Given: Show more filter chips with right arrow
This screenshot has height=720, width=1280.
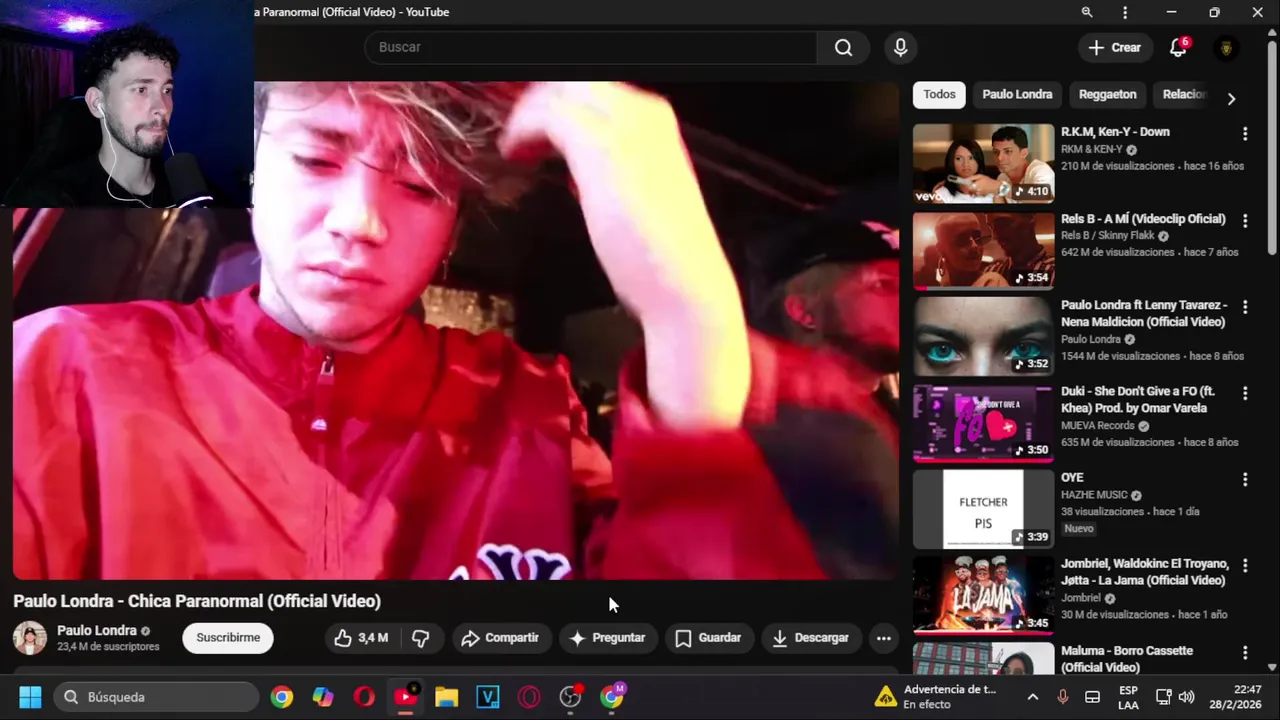Looking at the screenshot, I should coord(1231,99).
